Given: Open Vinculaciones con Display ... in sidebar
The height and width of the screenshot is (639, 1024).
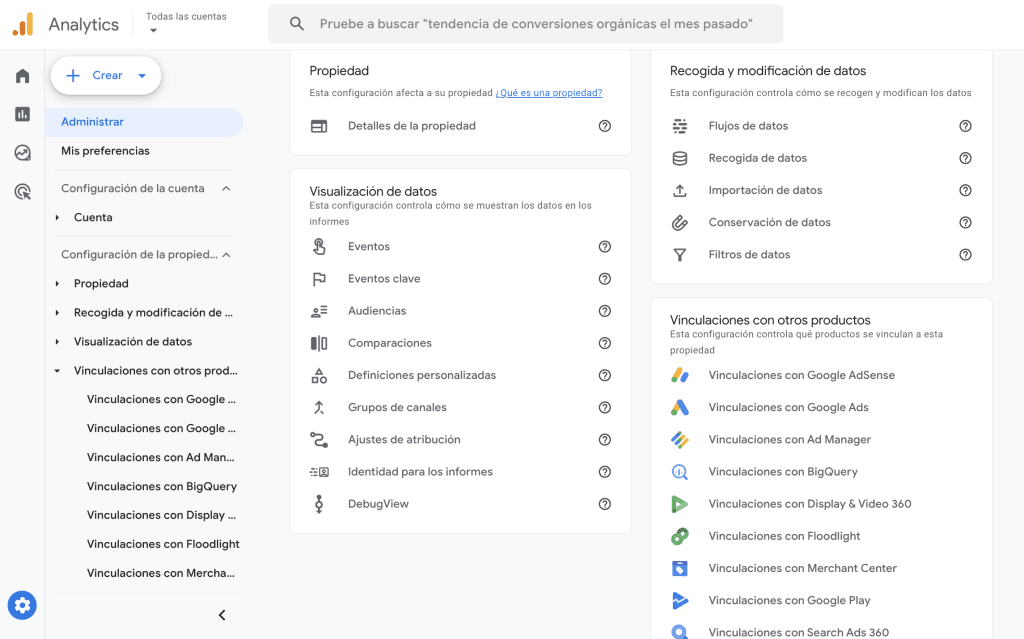Looking at the screenshot, I should coord(161,515).
